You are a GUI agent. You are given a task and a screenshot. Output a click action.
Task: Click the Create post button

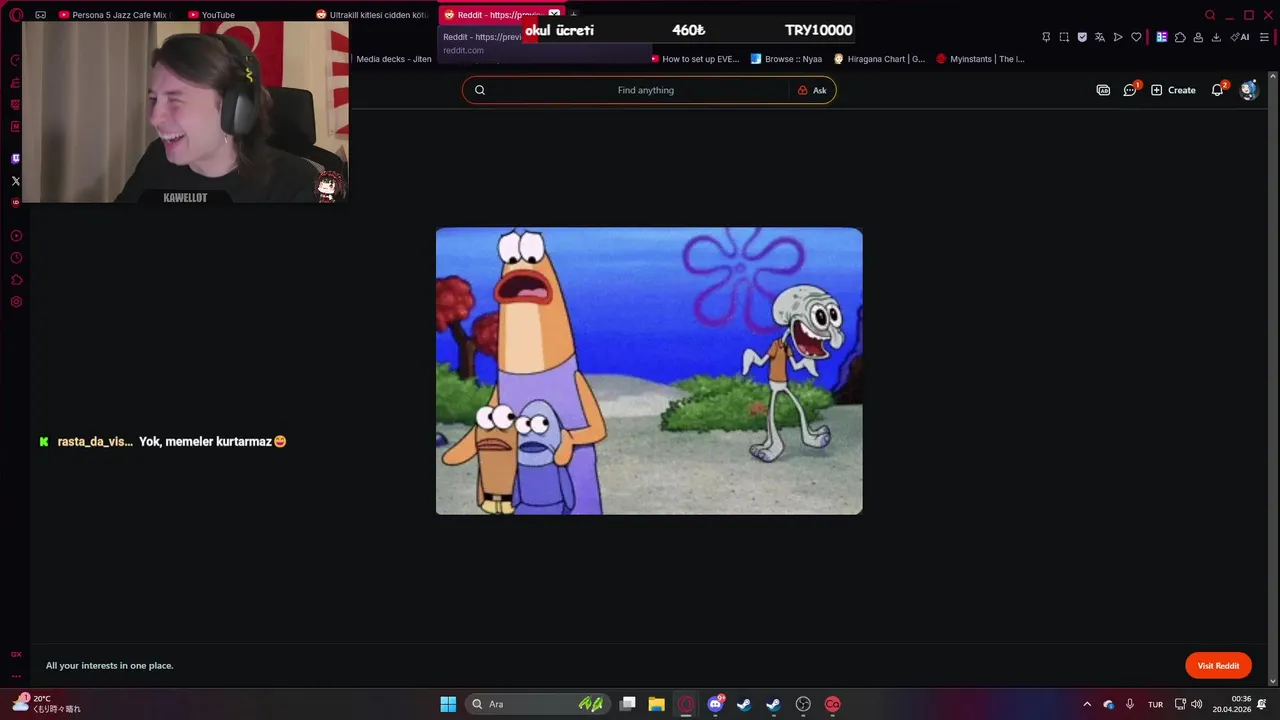[1173, 90]
